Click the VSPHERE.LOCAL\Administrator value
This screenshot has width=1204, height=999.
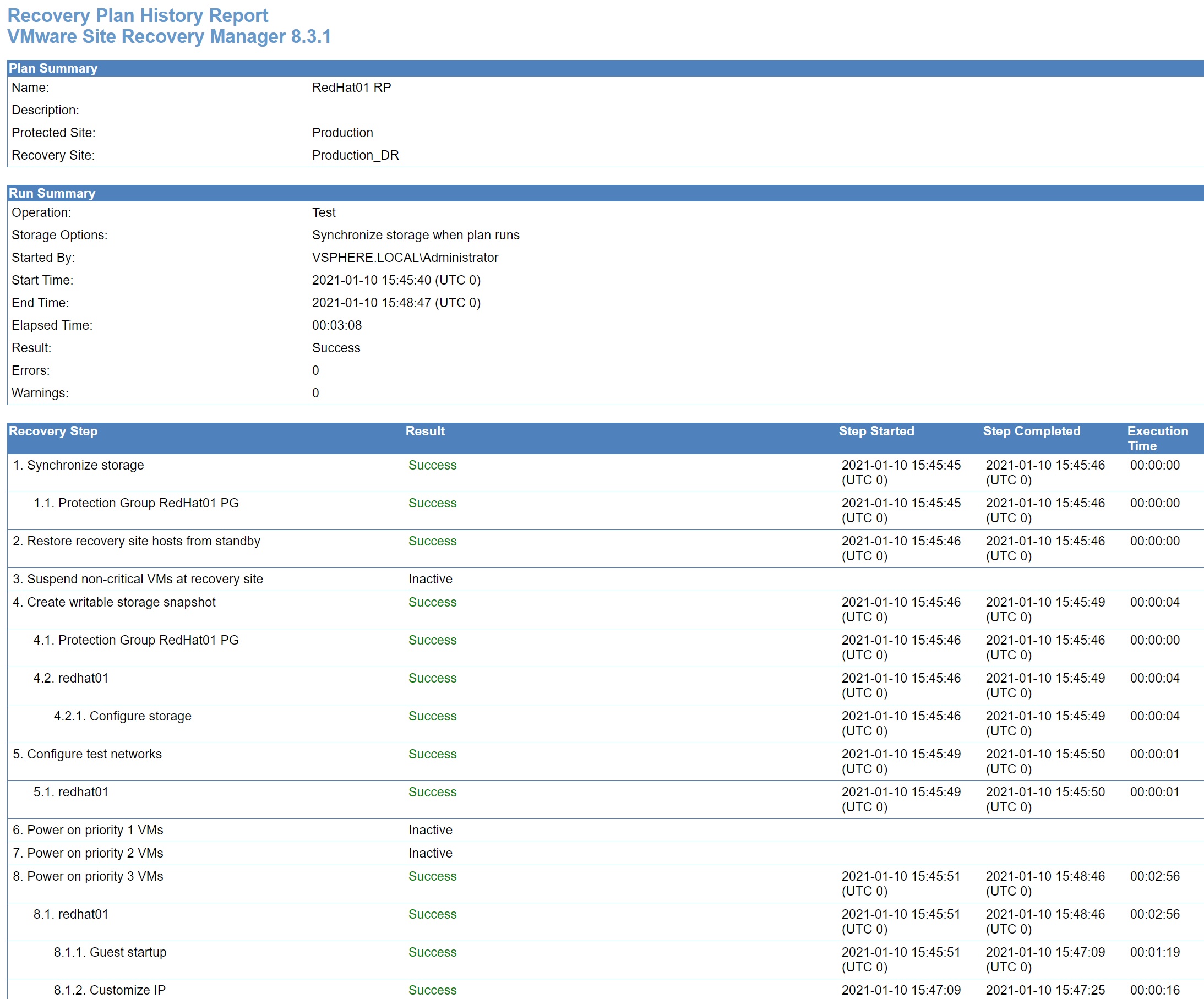point(405,258)
